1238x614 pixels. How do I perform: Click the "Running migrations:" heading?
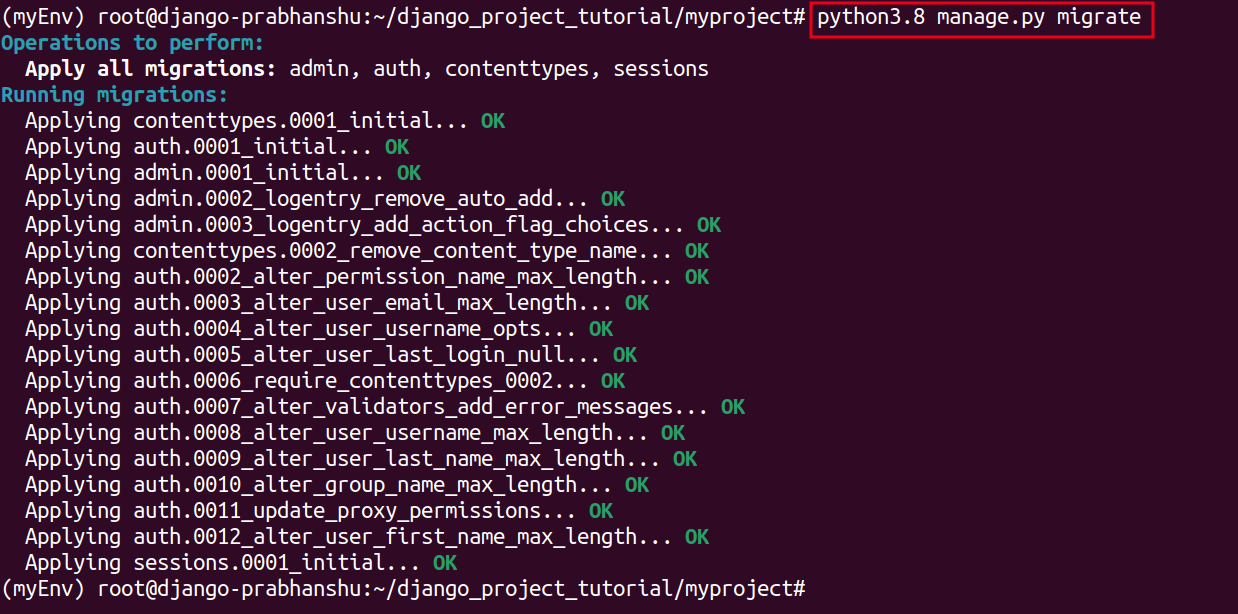click(x=115, y=96)
